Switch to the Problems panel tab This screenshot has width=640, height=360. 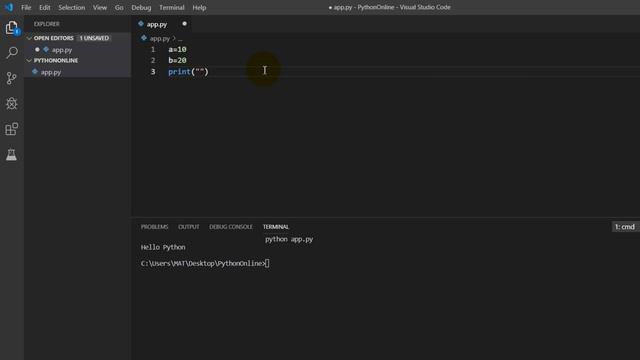tap(154, 227)
